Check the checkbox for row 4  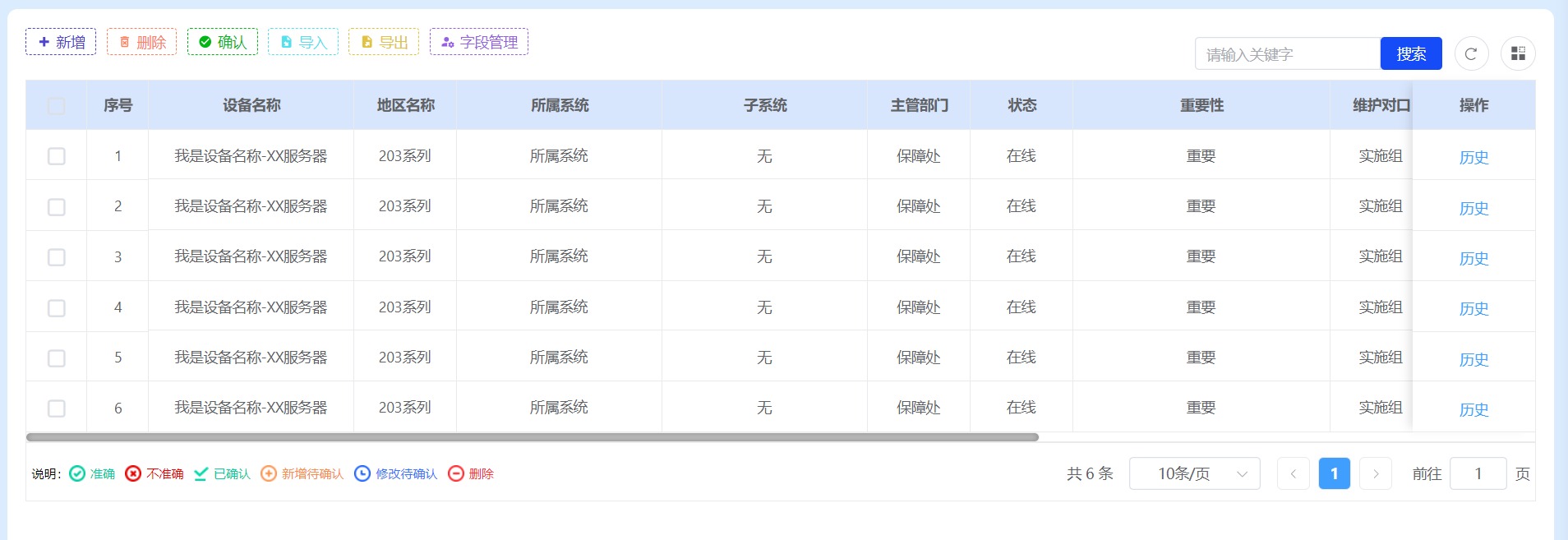coord(56,307)
